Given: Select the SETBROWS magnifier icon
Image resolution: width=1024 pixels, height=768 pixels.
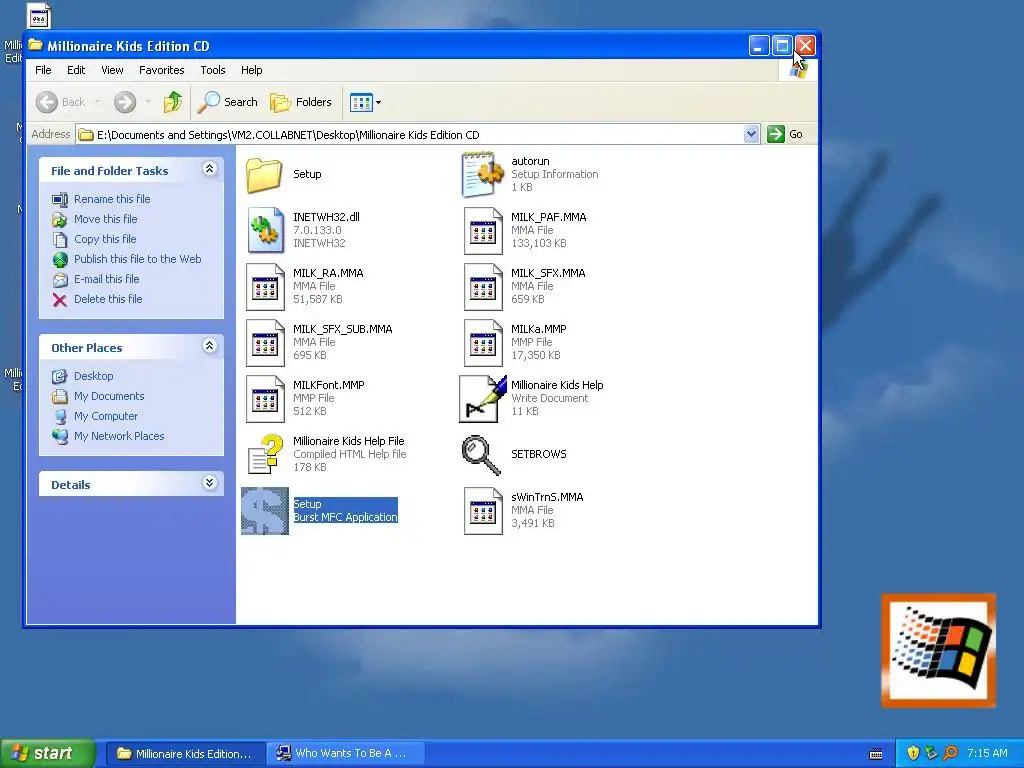Looking at the screenshot, I should click(x=481, y=455).
